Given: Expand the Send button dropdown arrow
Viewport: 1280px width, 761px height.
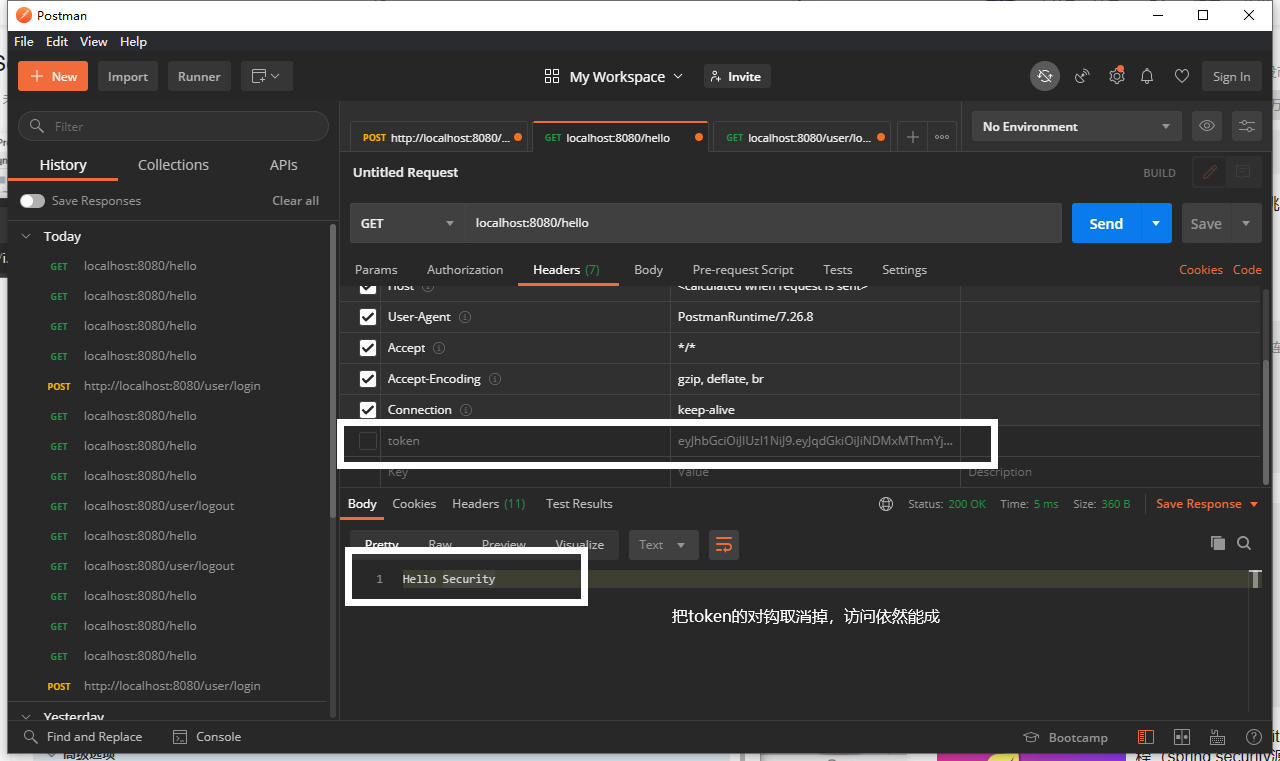Looking at the screenshot, I should click(1157, 223).
